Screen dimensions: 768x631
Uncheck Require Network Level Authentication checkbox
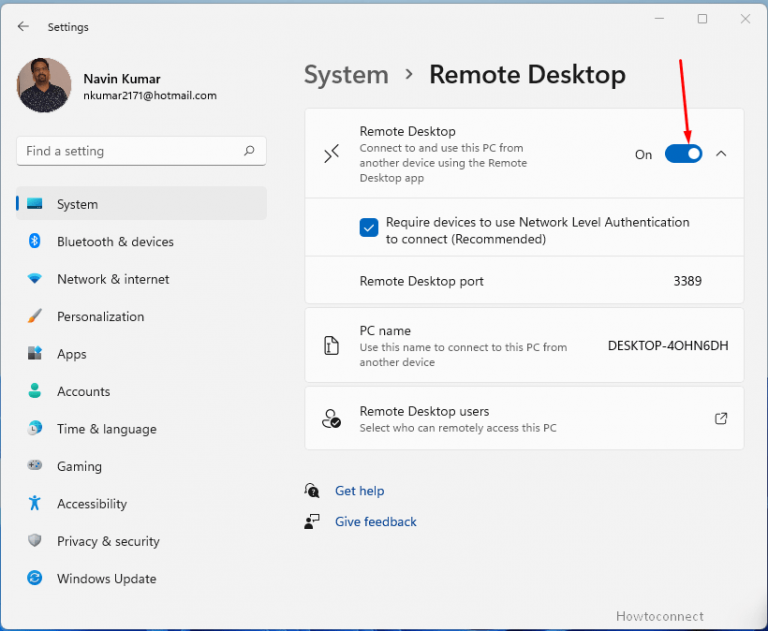pyautogui.click(x=368, y=227)
